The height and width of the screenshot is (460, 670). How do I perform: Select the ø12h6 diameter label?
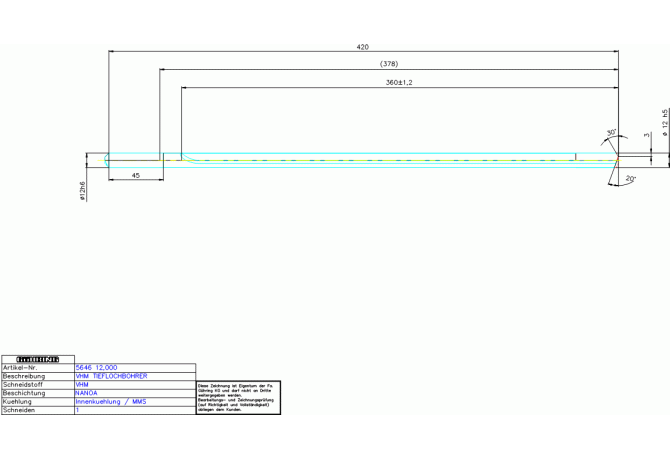(x=83, y=191)
